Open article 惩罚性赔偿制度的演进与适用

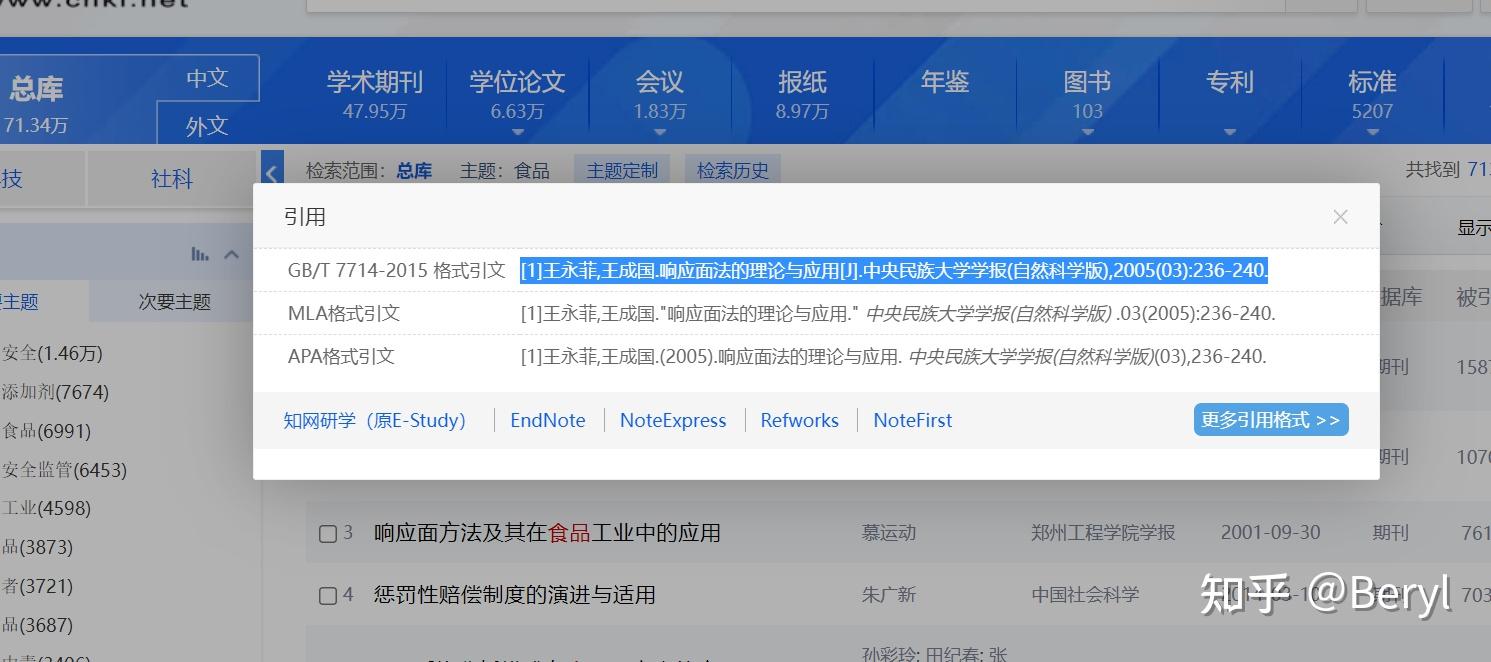(514, 595)
